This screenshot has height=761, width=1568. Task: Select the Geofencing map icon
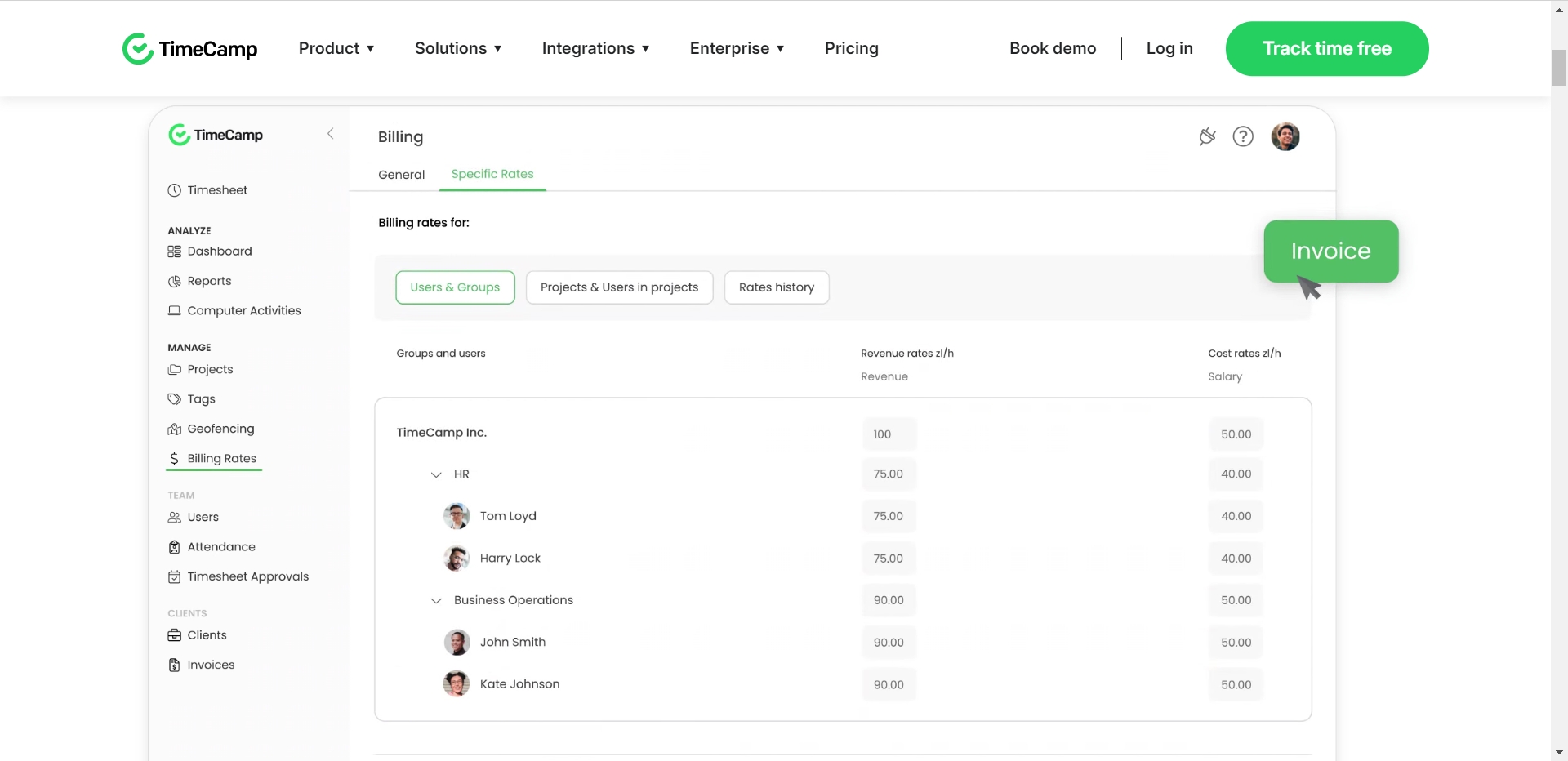[174, 429]
